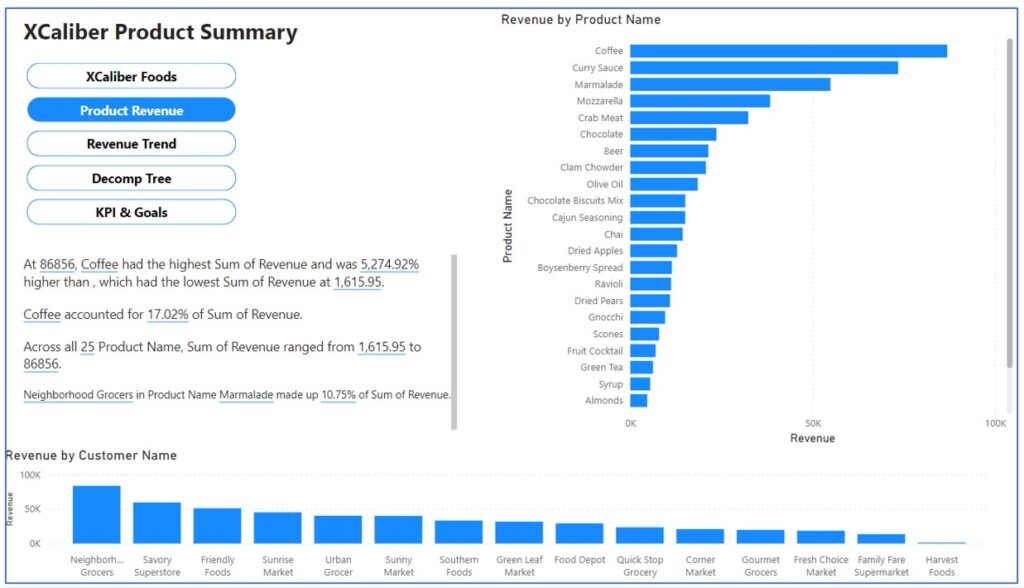The height and width of the screenshot is (588, 1024).
Task: Click the 'Harvest Foods' axis label
Action: pos(942,566)
